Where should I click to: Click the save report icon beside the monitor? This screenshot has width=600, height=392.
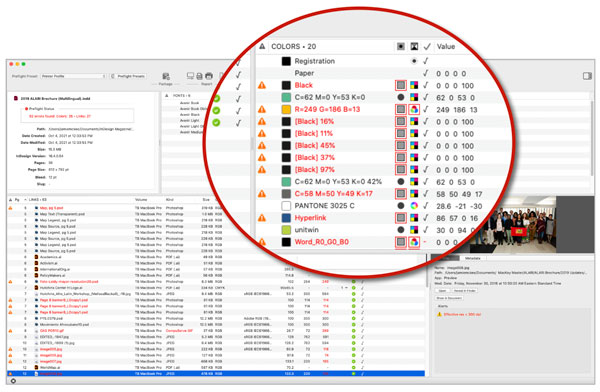coord(199,76)
